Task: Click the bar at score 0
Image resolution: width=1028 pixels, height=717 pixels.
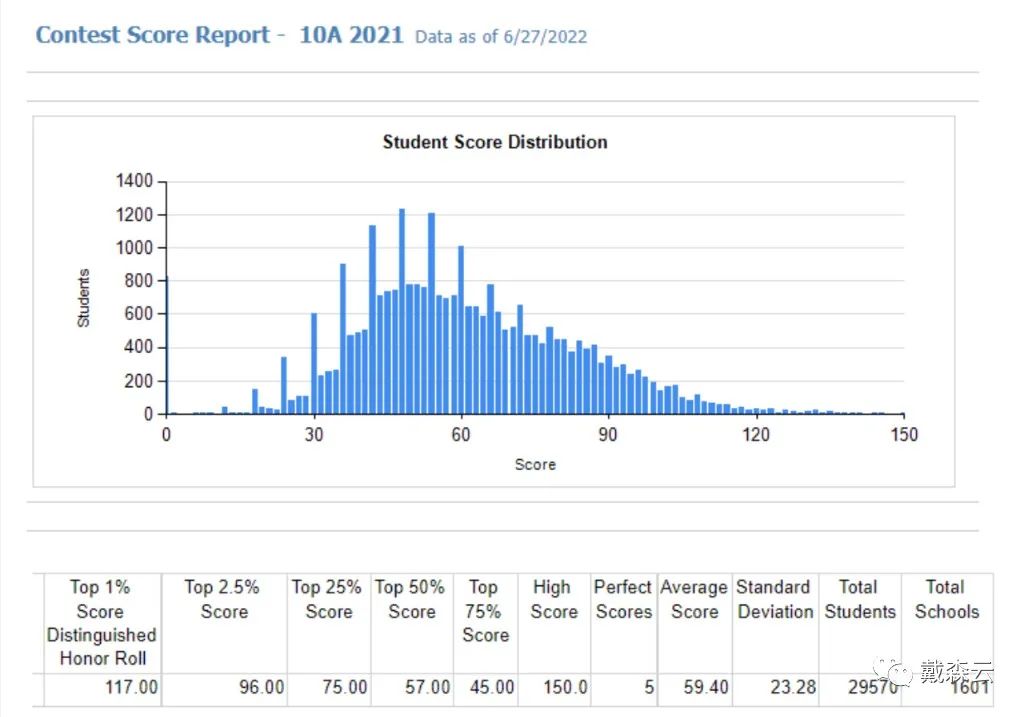Action: [x=167, y=345]
